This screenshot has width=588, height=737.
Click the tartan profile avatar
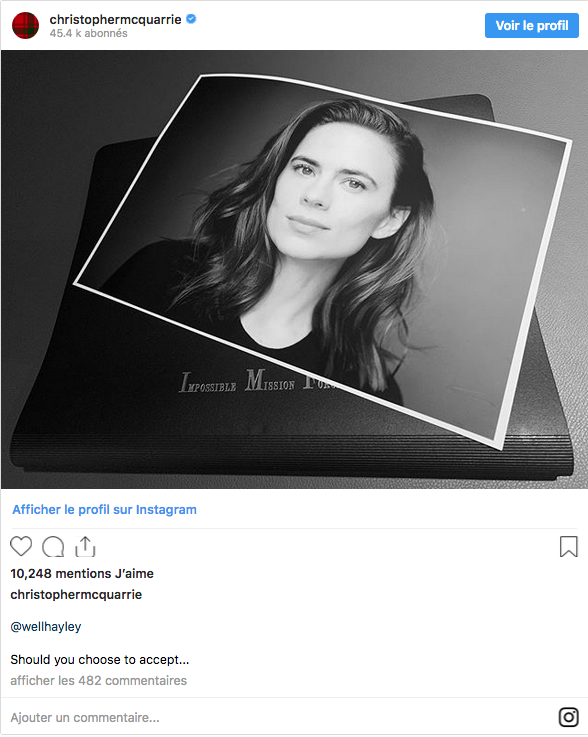click(25, 25)
